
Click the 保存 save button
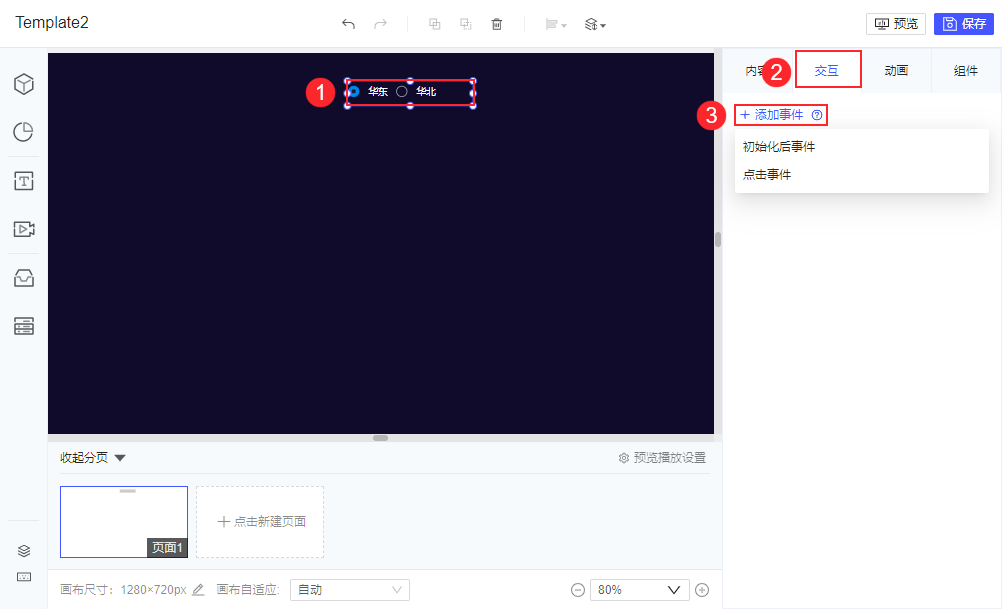964,24
